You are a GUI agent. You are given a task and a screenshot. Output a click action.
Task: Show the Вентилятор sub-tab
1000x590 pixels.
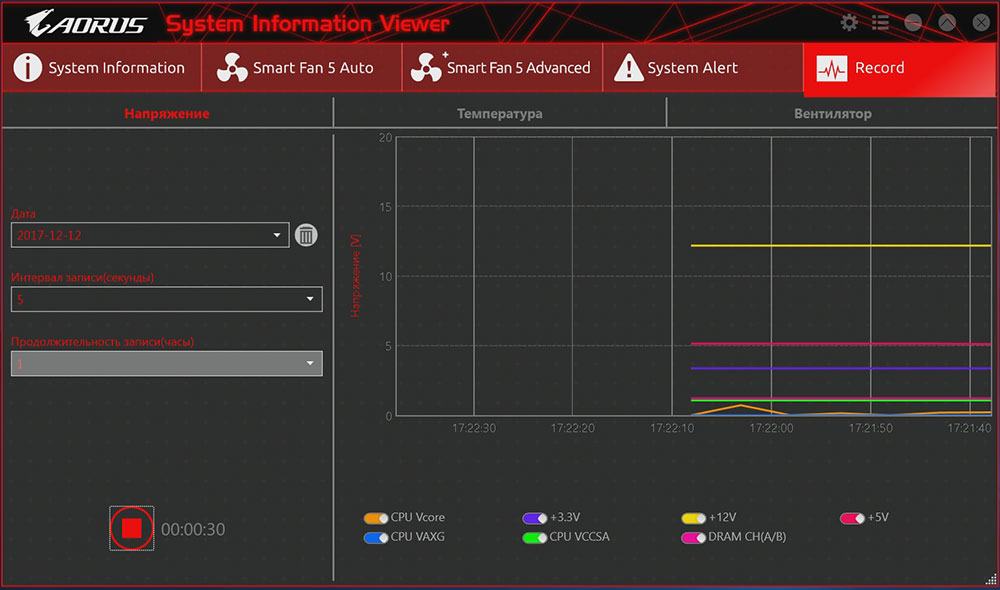coord(832,114)
